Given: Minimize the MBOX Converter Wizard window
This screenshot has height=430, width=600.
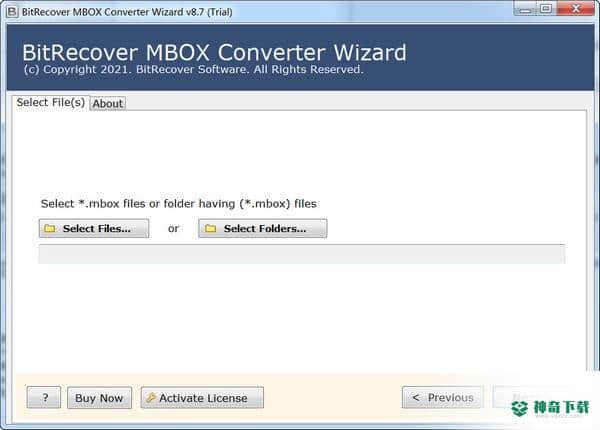Looking at the screenshot, I should coord(525,8).
